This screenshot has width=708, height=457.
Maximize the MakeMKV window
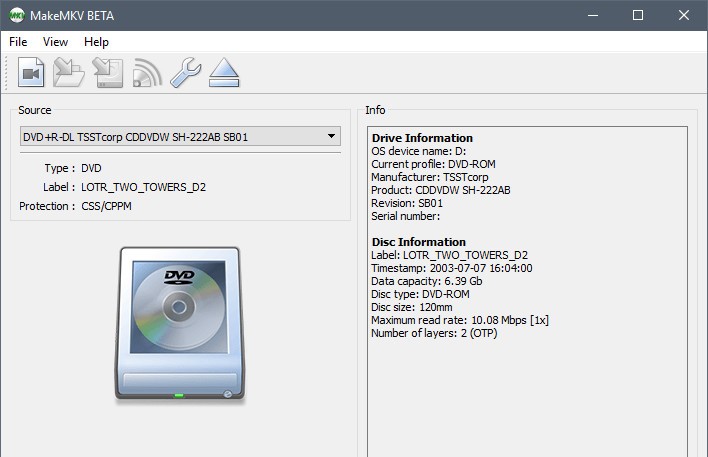point(638,15)
